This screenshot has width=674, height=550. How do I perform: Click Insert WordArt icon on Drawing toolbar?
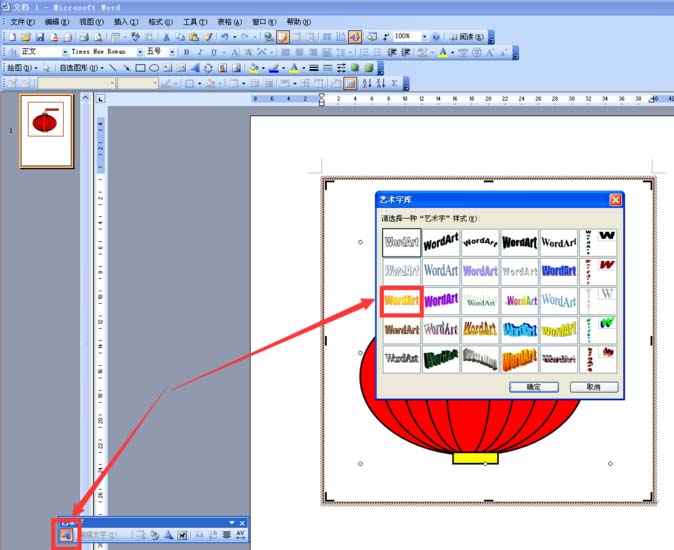click(195, 68)
